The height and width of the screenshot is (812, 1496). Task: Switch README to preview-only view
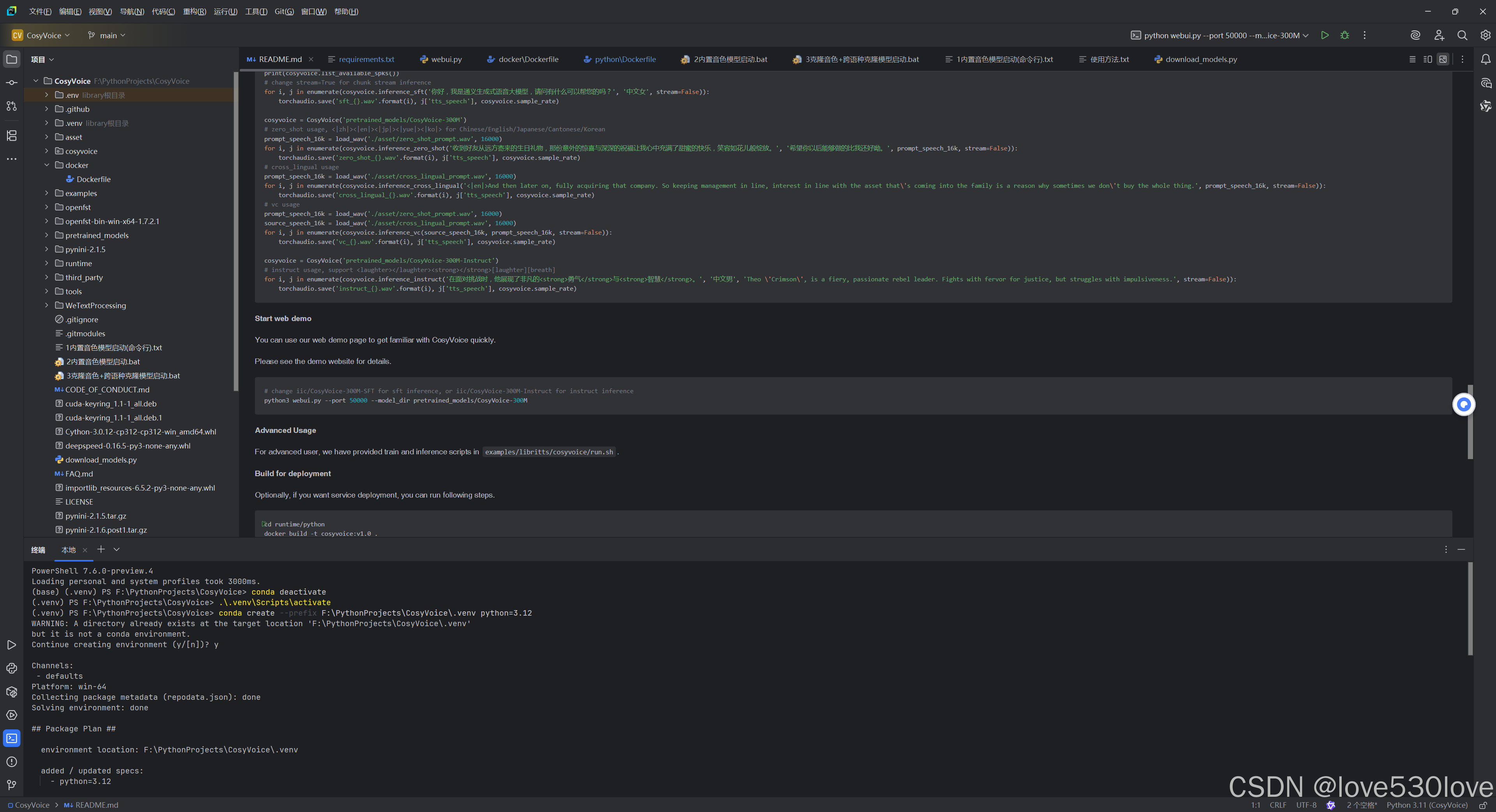coord(1443,59)
